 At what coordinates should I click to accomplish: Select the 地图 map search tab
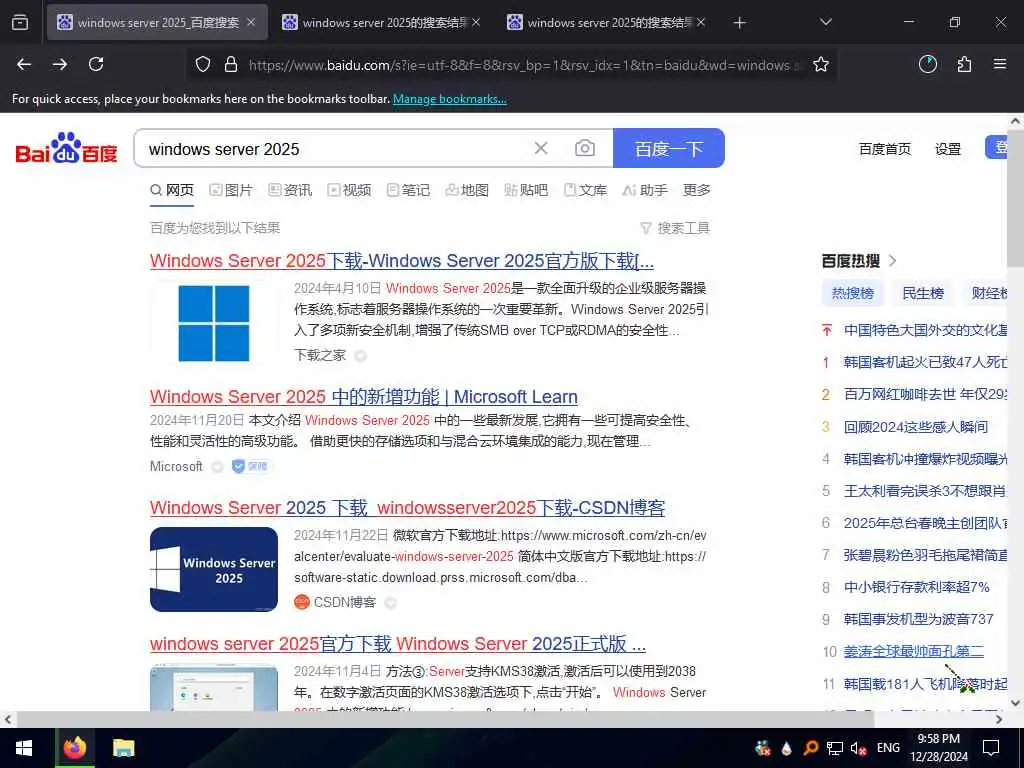(467, 190)
